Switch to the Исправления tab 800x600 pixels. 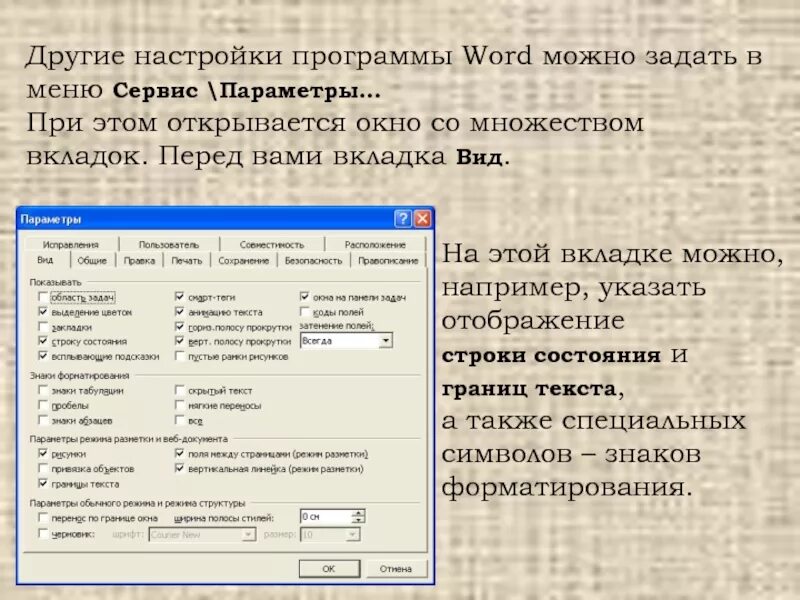click(x=71, y=245)
